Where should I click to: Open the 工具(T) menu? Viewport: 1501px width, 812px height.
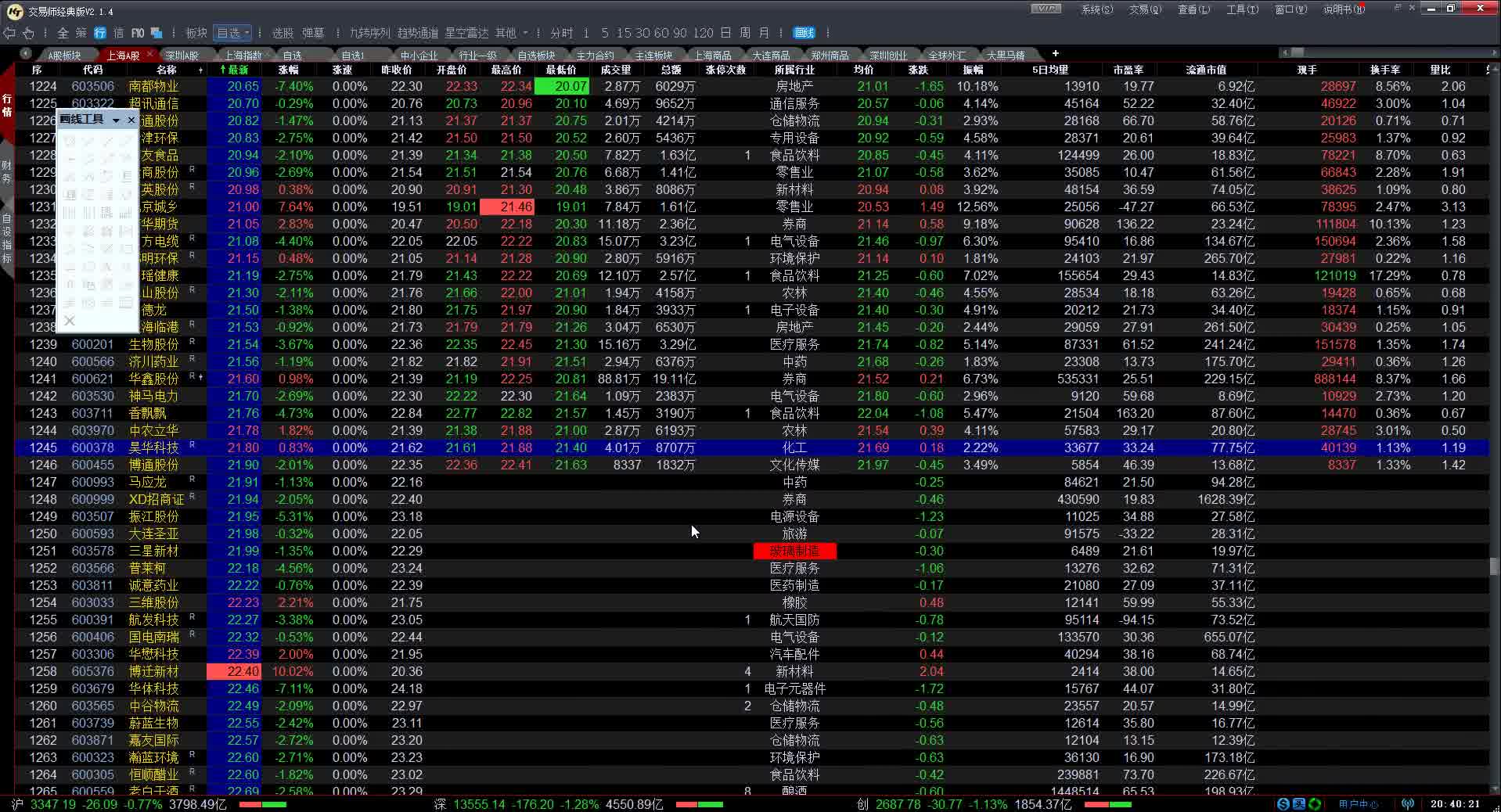pyautogui.click(x=1242, y=9)
